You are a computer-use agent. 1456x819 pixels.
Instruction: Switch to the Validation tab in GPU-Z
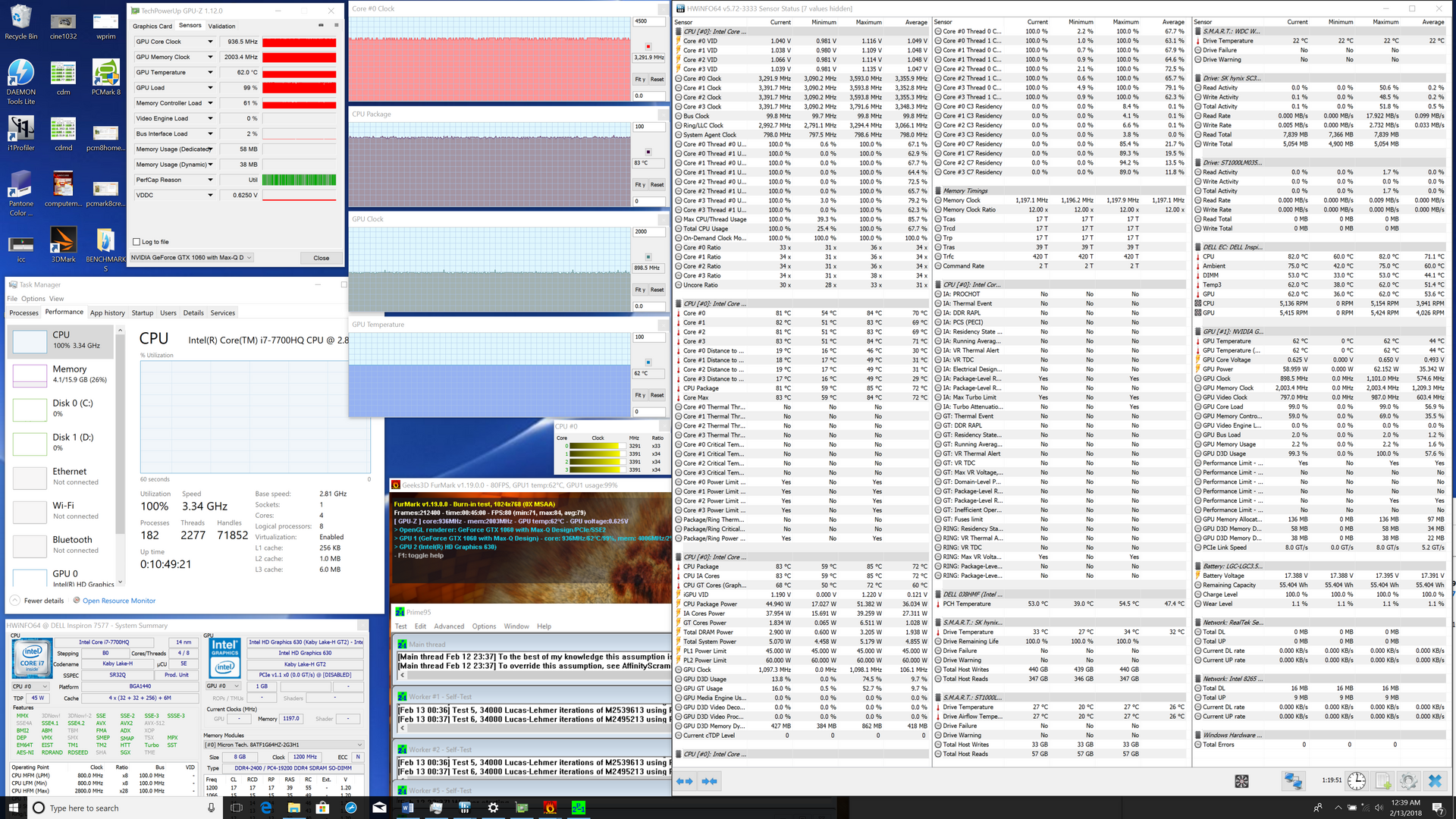click(x=222, y=26)
